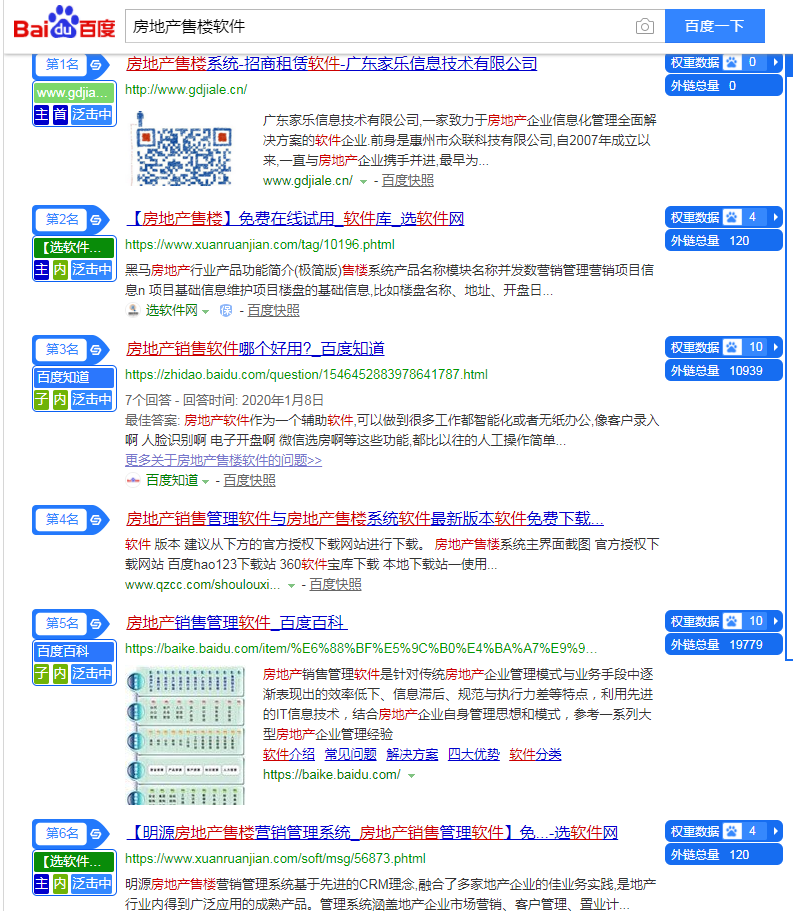Click 首 tag under first result
The width and height of the screenshot is (793, 911).
60,114
